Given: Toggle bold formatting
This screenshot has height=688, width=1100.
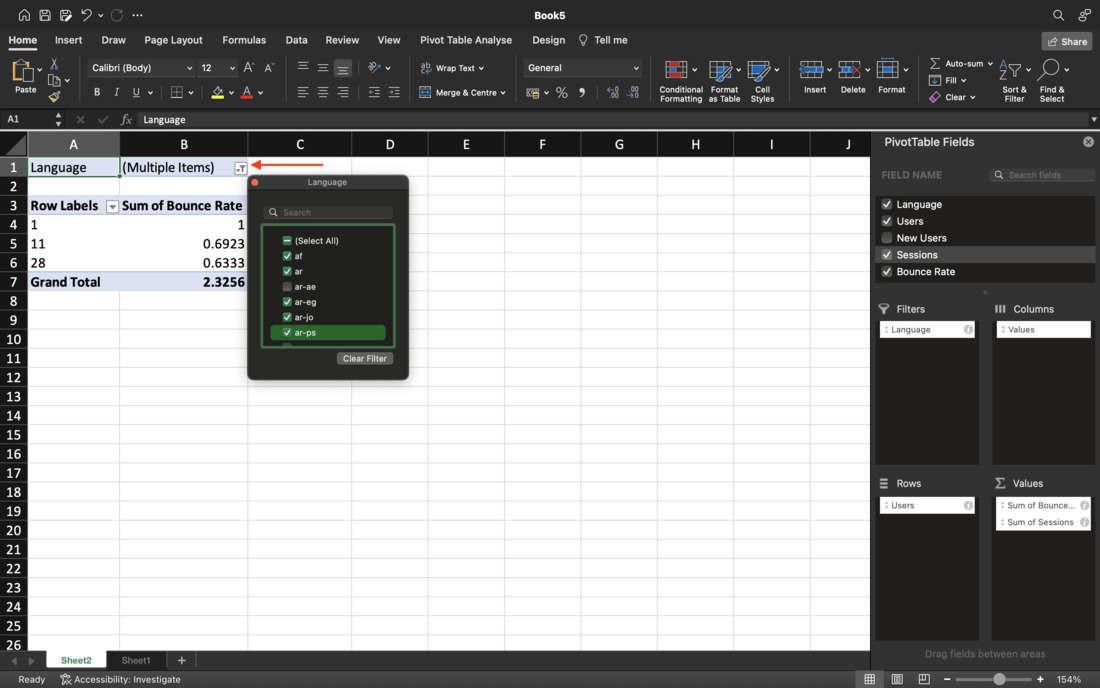Looking at the screenshot, I should click(97, 92).
